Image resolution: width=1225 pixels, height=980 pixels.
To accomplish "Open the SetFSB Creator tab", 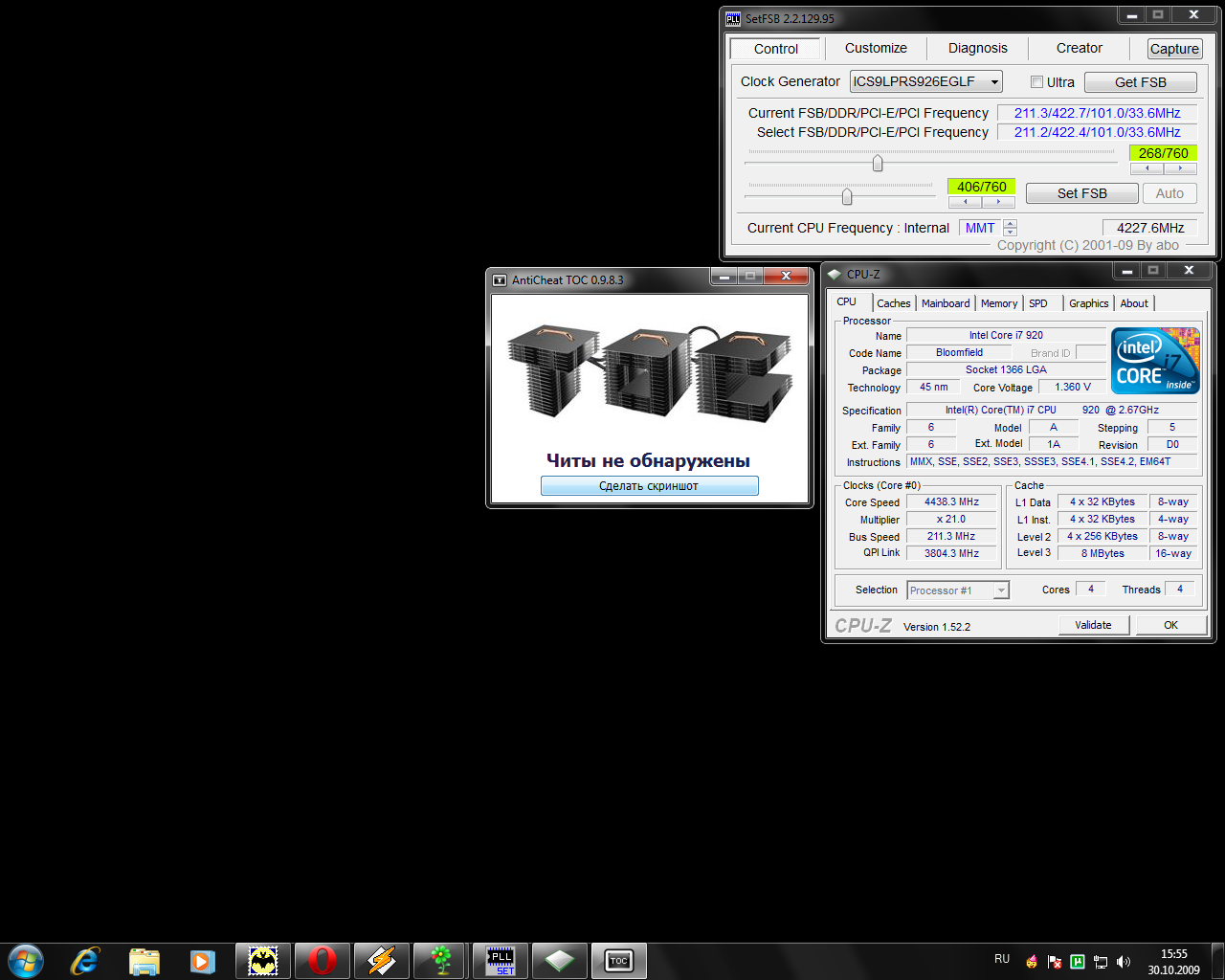I will 1079,48.
